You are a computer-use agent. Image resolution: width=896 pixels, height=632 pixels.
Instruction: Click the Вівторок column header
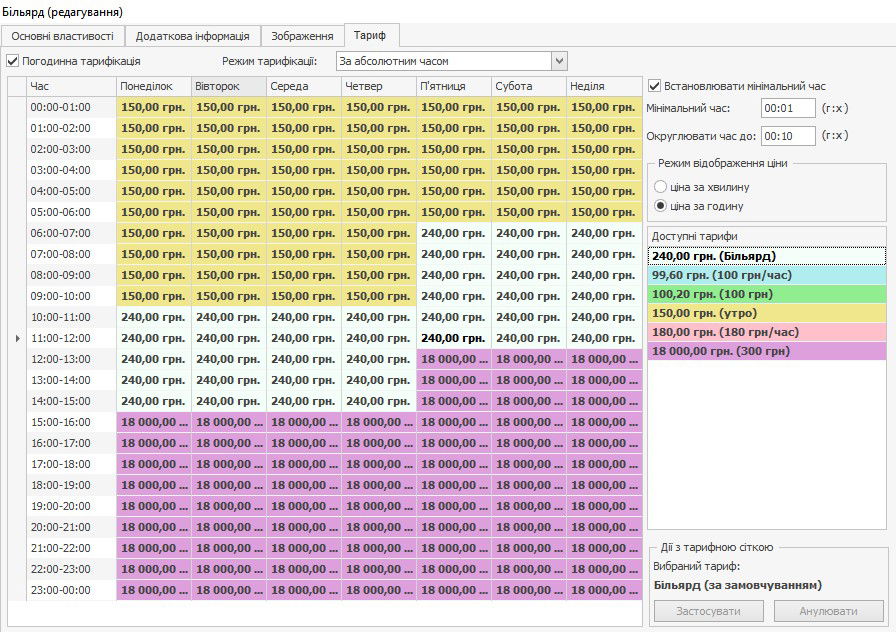[x=229, y=86]
